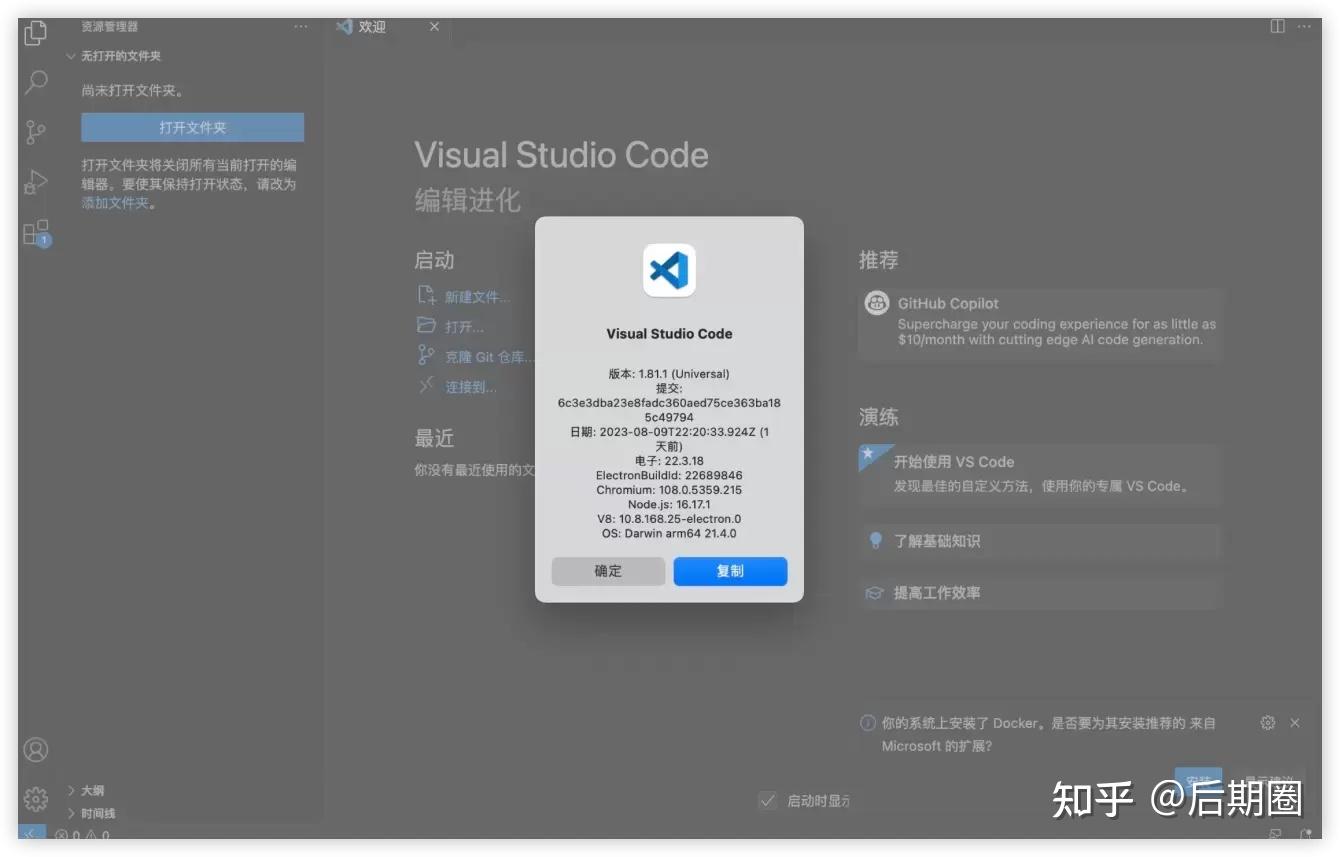The image size is (1340, 857).
Task: Click the 打开文件夹 button
Action: coord(191,127)
